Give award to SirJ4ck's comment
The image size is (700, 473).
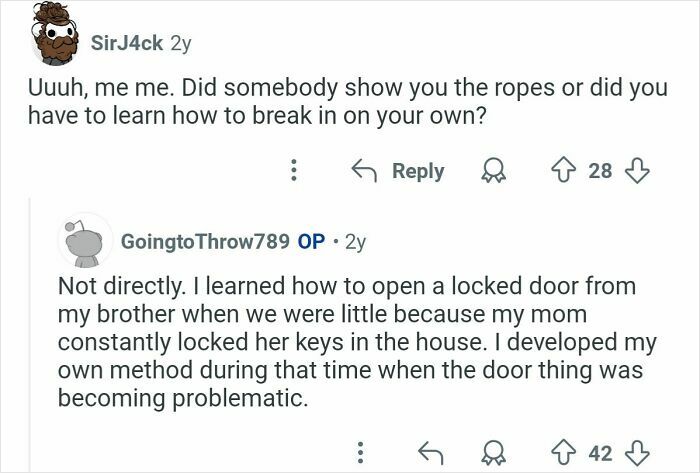coord(493,171)
